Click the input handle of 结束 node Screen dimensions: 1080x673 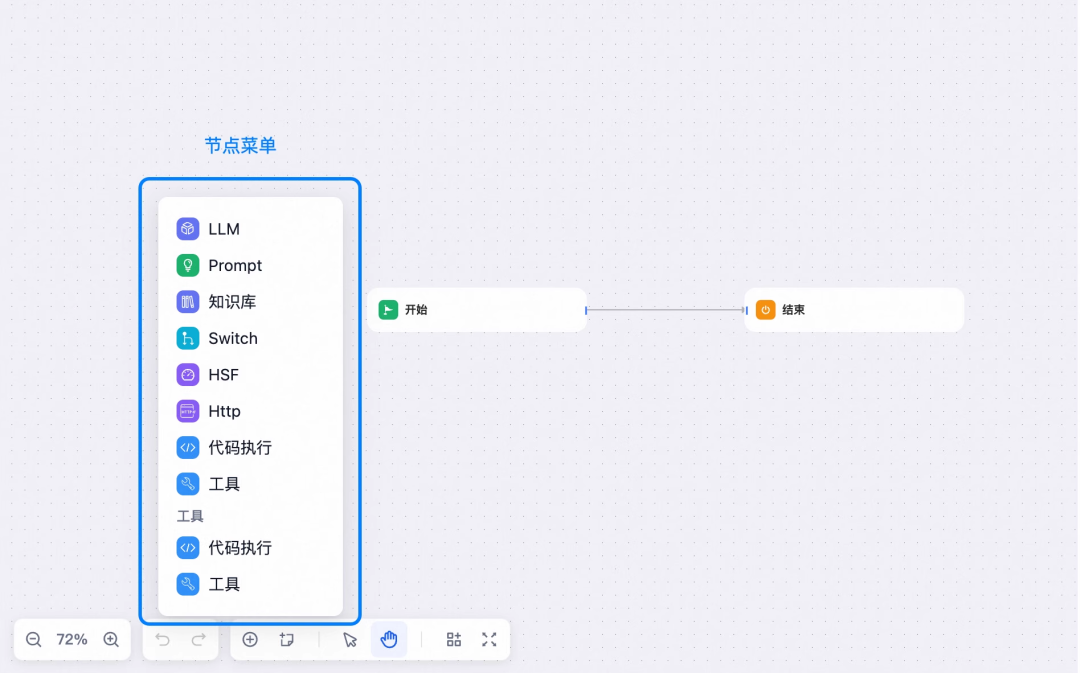coord(746,311)
